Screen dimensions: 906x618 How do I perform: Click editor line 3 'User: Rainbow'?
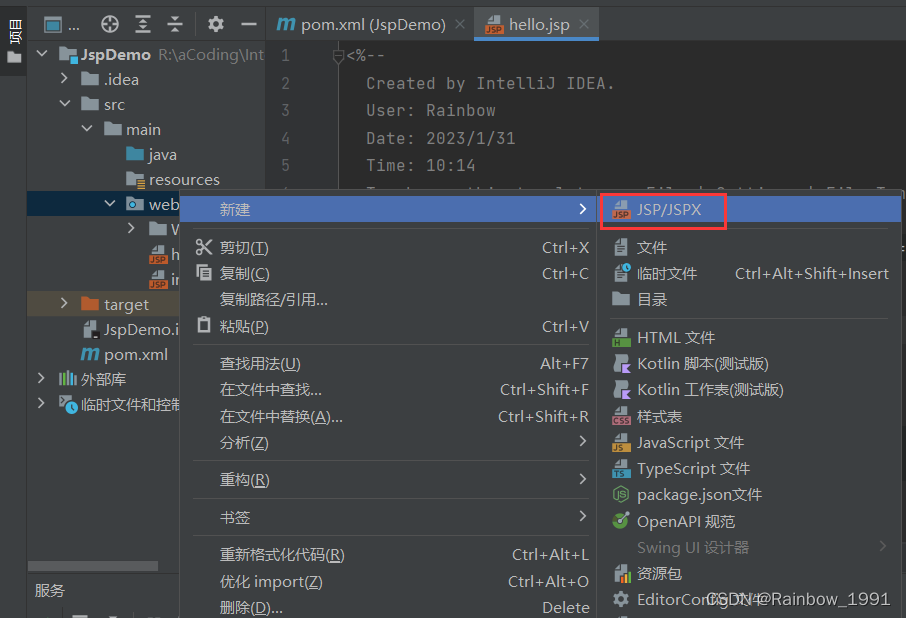pyautogui.click(x=430, y=110)
